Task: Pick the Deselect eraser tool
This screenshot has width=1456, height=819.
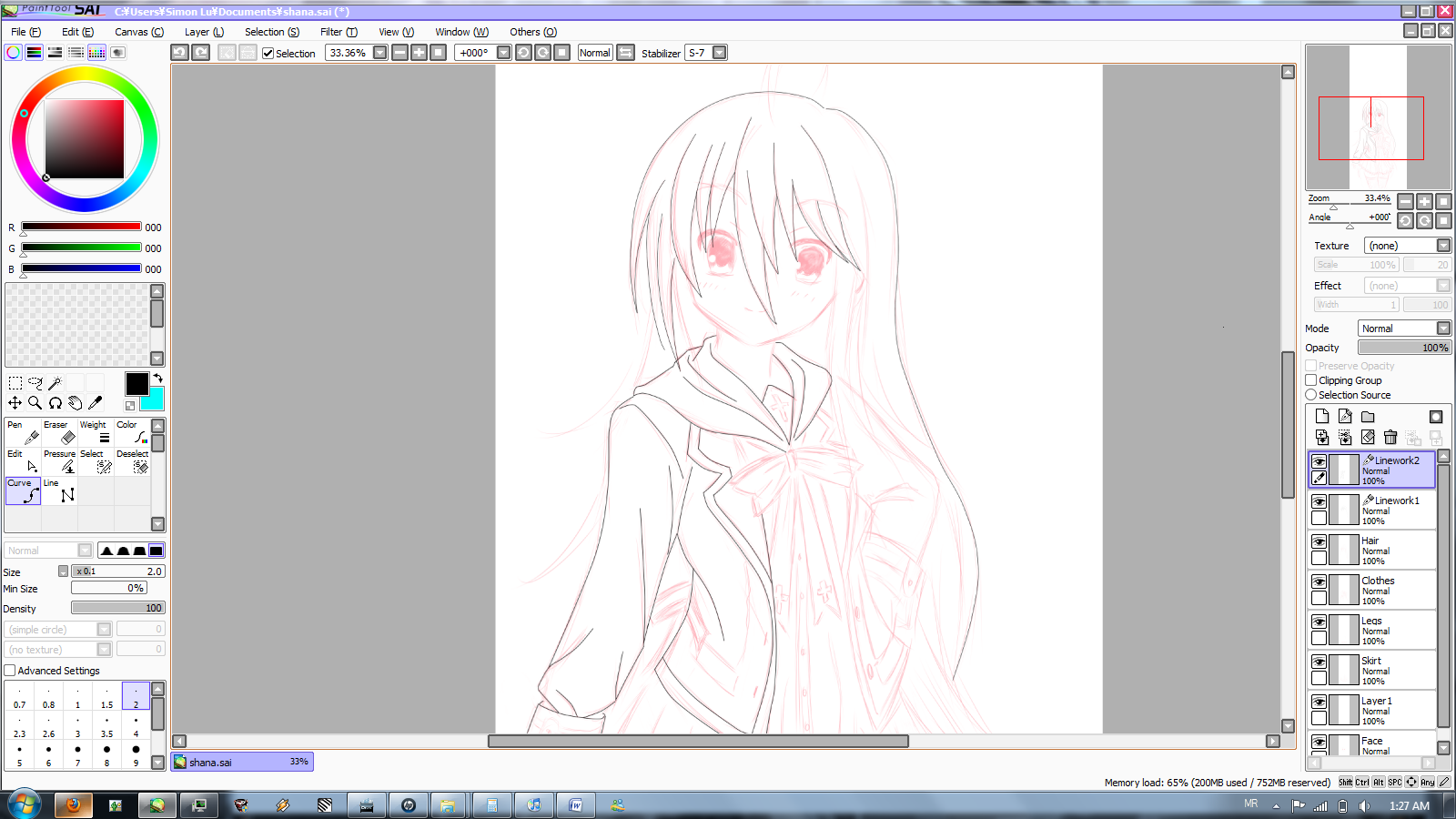Action: (132, 461)
